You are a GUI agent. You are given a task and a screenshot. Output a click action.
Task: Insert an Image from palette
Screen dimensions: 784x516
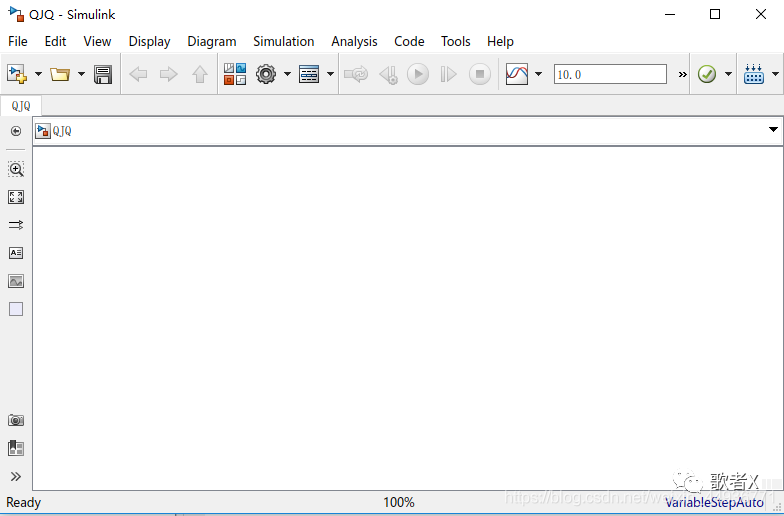(x=16, y=281)
